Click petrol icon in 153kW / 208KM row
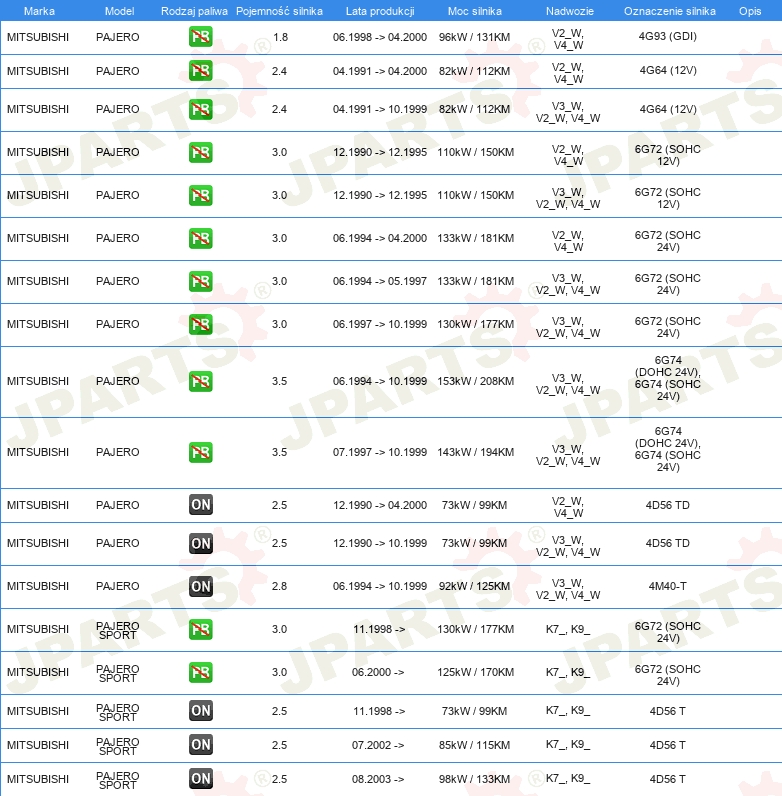Screen dimensions: 782x796 (201, 381)
